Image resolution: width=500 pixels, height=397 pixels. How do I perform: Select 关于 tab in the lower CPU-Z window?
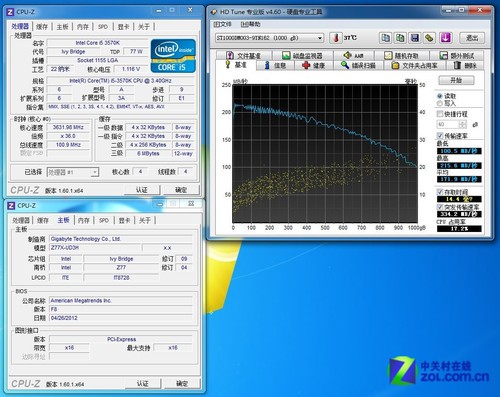point(145,220)
